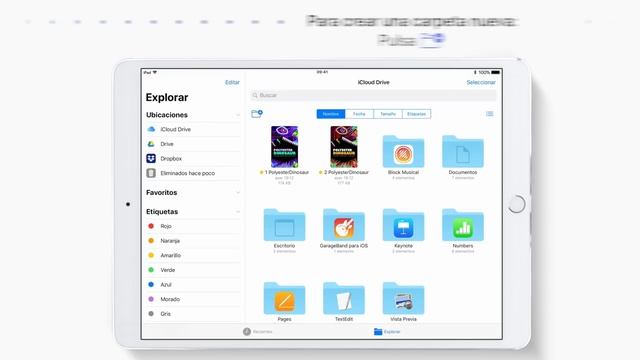Open the Google Drive location

(x=193, y=144)
